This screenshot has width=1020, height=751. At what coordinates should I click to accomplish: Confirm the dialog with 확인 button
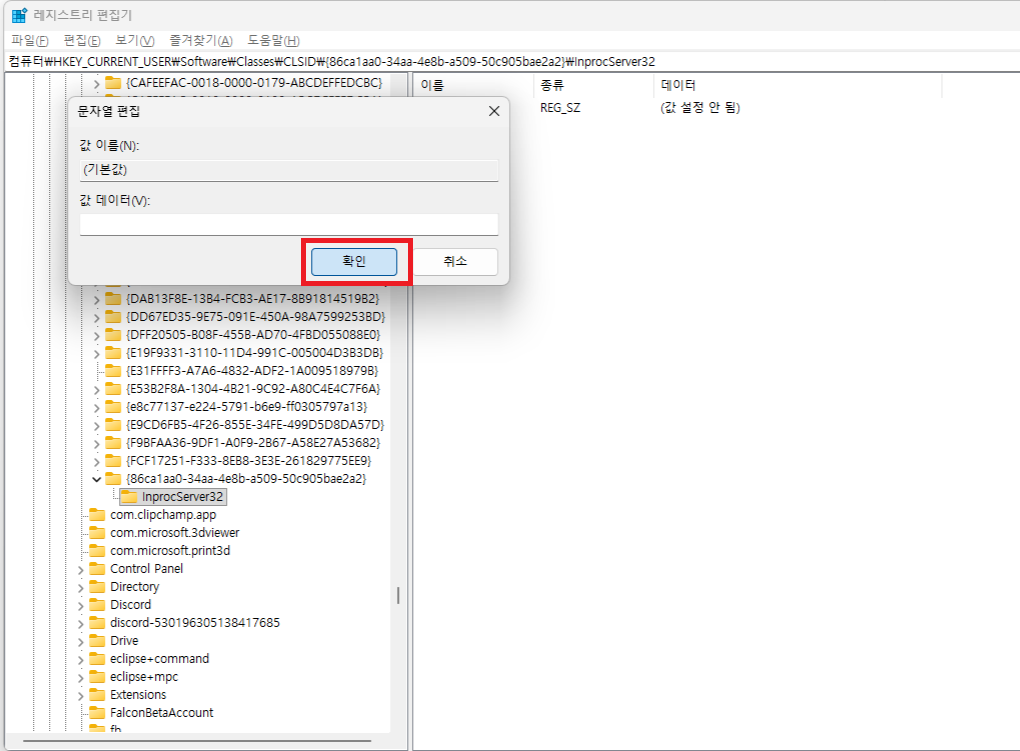[354, 262]
